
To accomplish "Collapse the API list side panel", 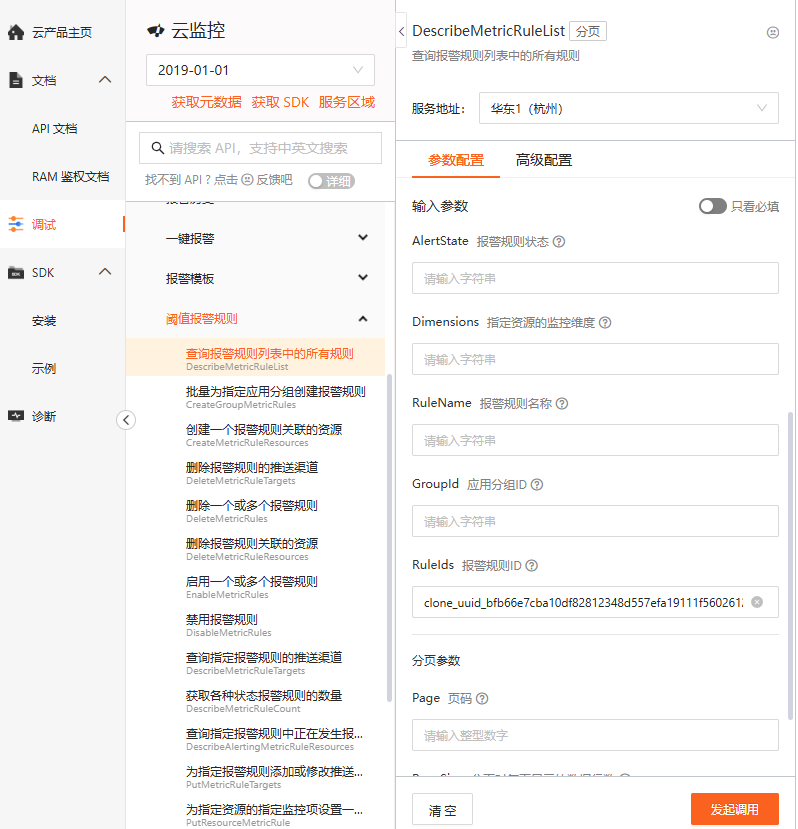I will [x=401, y=31].
